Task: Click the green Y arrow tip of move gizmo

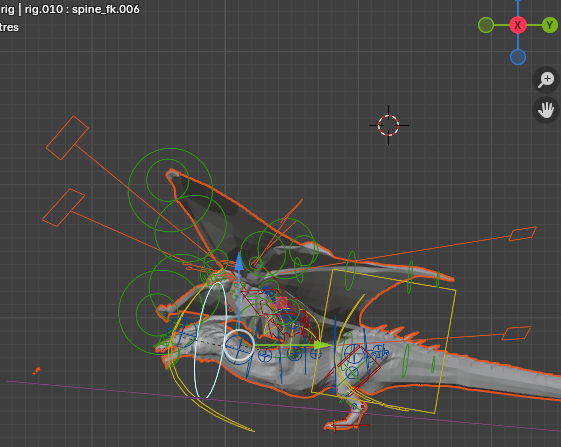Action: [323, 345]
